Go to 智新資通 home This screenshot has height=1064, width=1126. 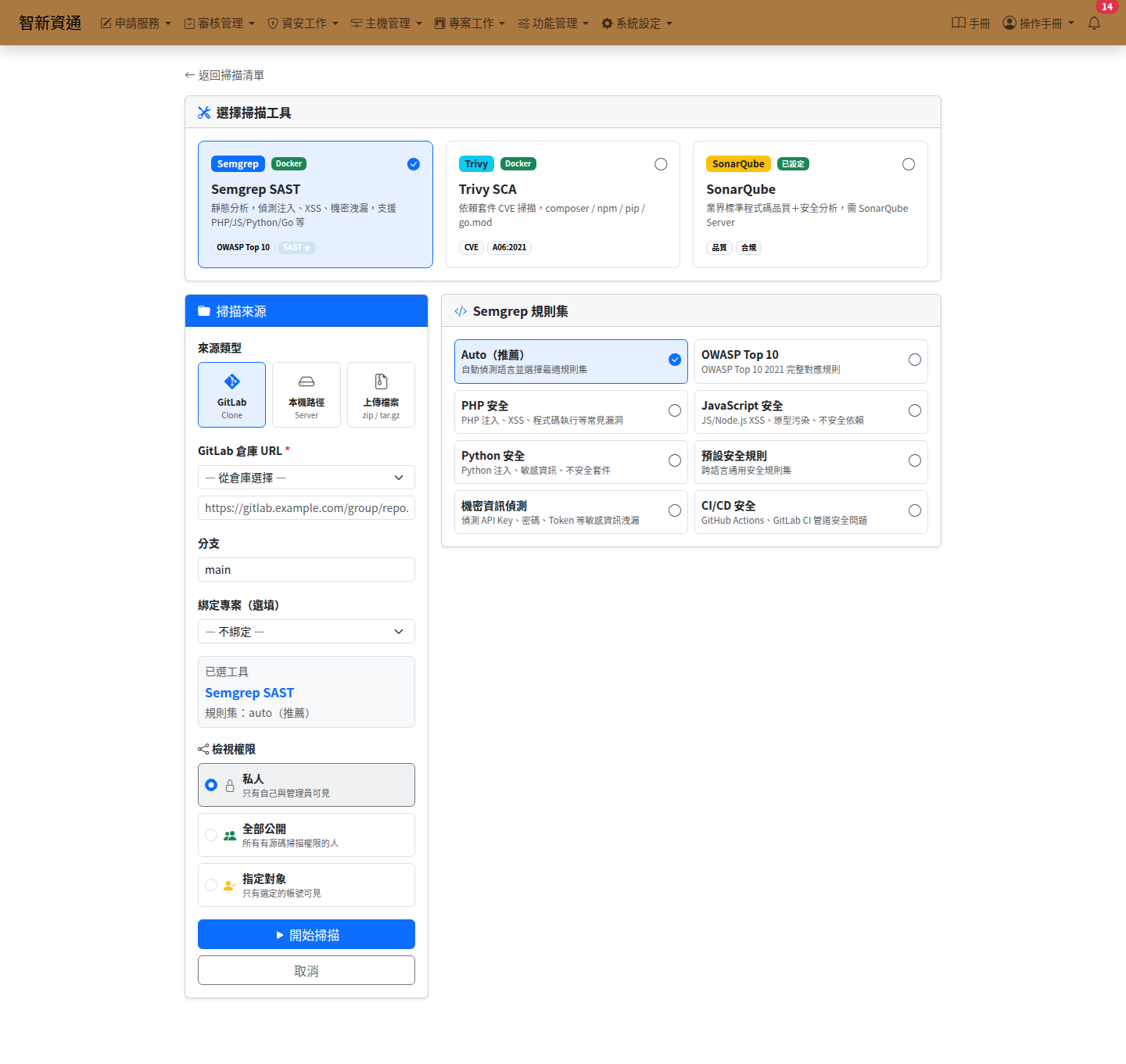[x=50, y=23]
